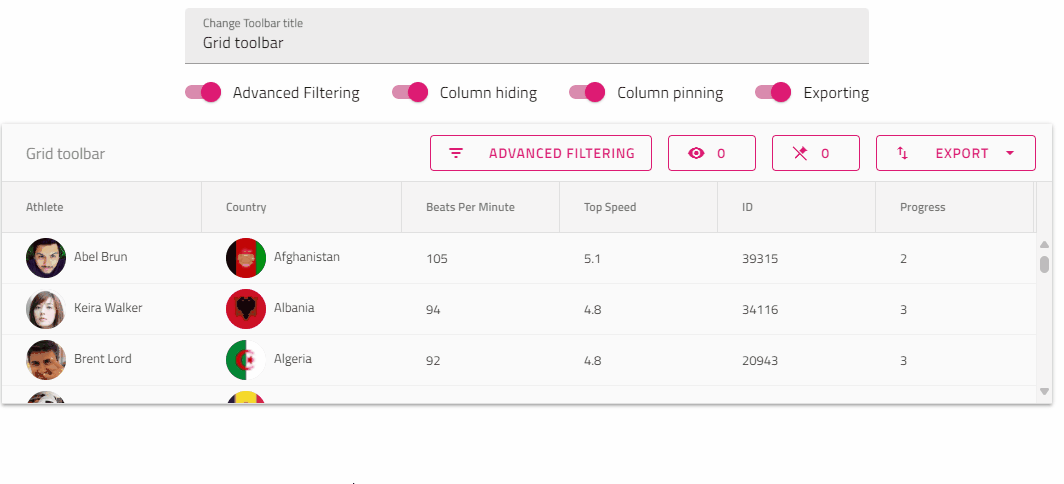1064x484 pixels.
Task: Click the Advanced Filtering button label
Action: [x=561, y=153]
